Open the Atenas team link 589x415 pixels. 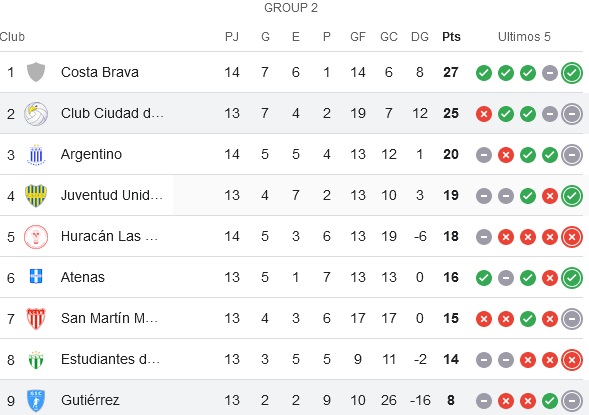(x=83, y=277)
